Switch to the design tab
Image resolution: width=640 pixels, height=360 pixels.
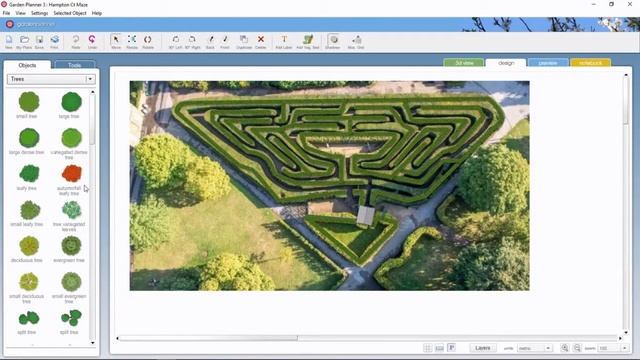[x=506, y=63]
